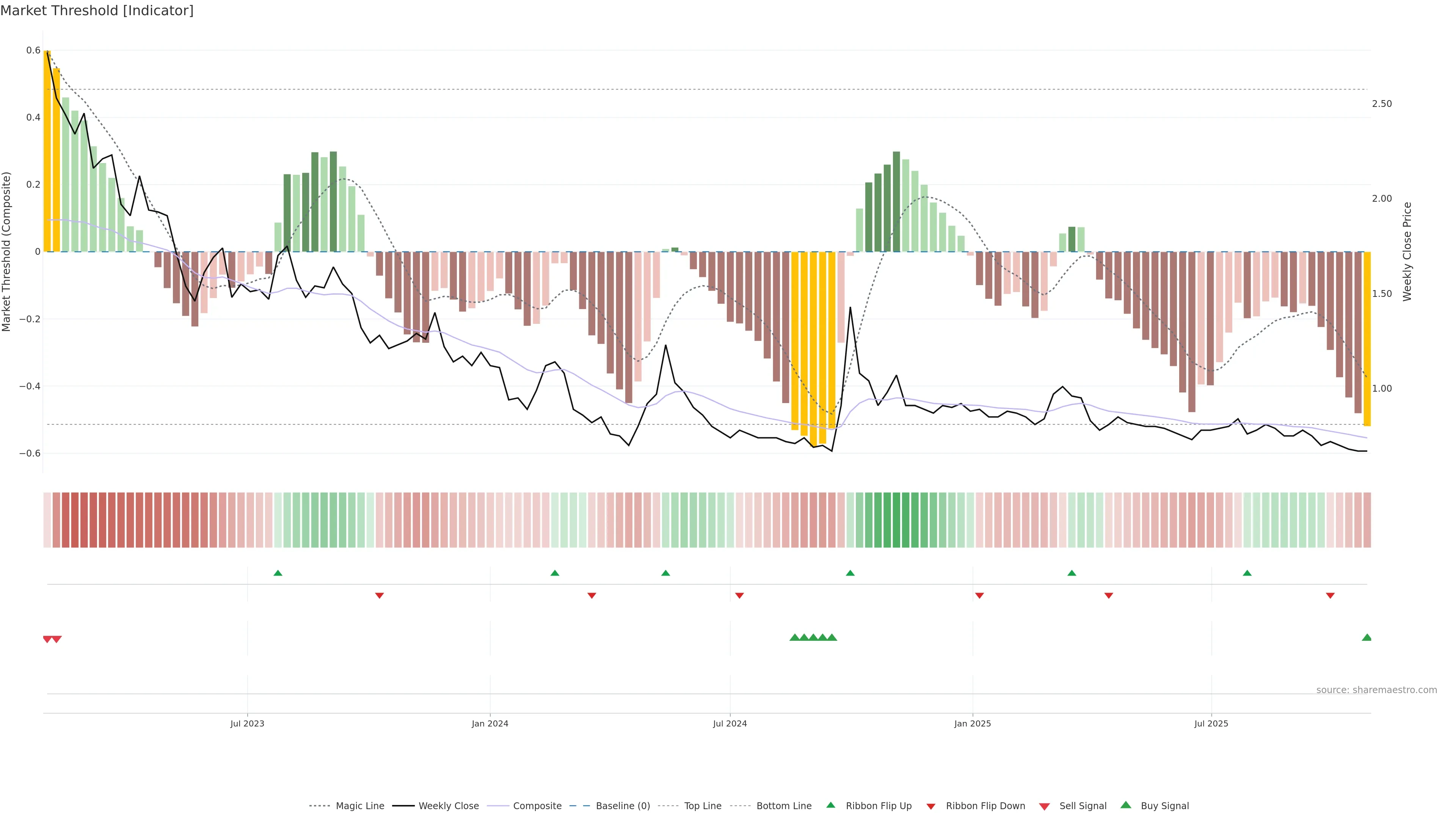
Task: Click the Market Threshold [Indicator] title
Action: point(97,11)
